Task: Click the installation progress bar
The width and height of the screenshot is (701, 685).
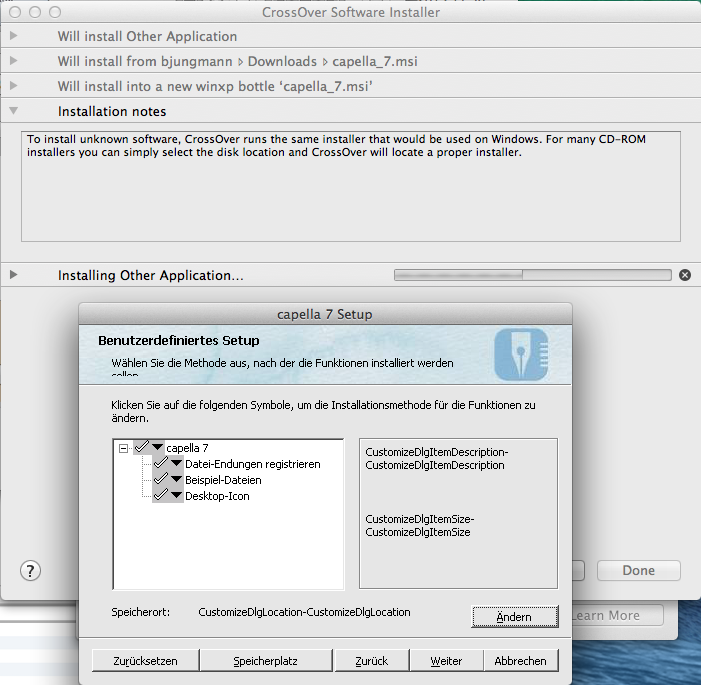Action: pos(532,275)
